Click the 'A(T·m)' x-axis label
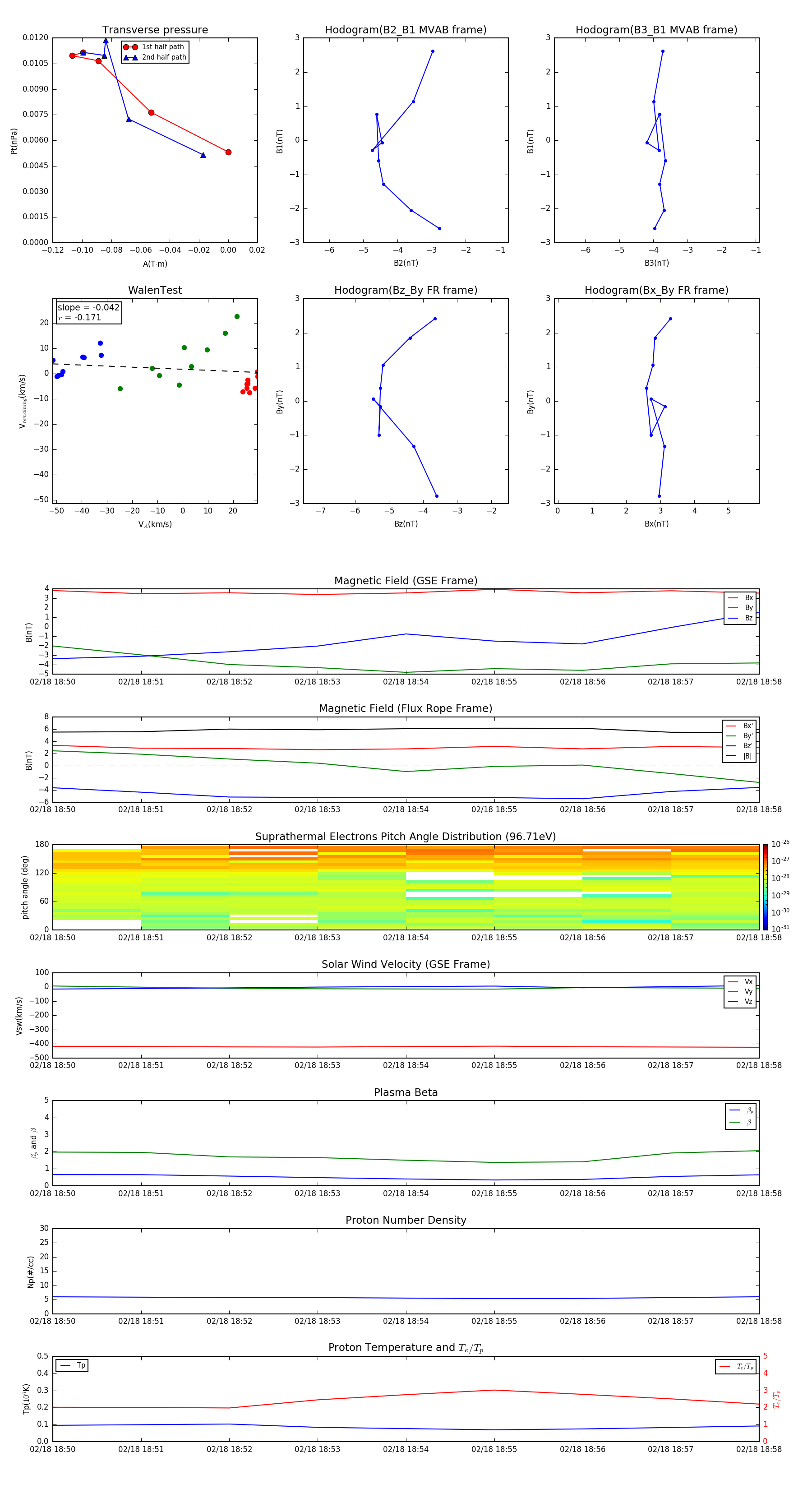The height and width of the screenshot is (1489, 812). click(155, 264)
